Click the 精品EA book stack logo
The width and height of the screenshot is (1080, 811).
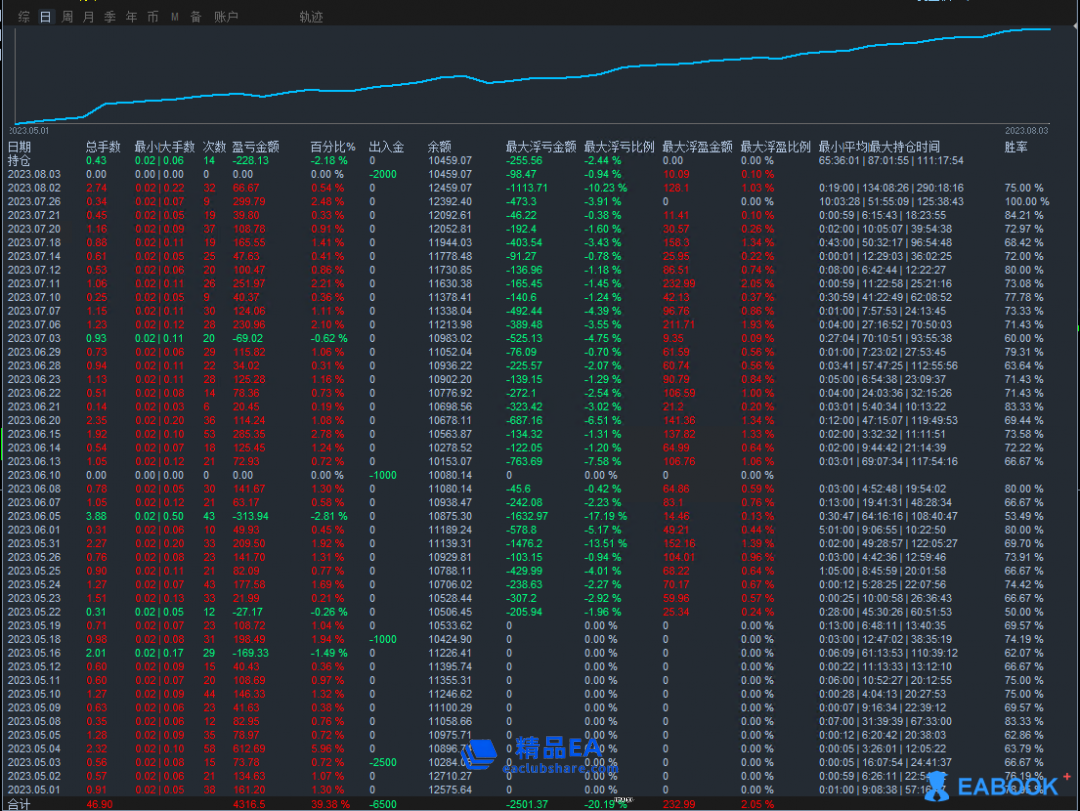479,753
